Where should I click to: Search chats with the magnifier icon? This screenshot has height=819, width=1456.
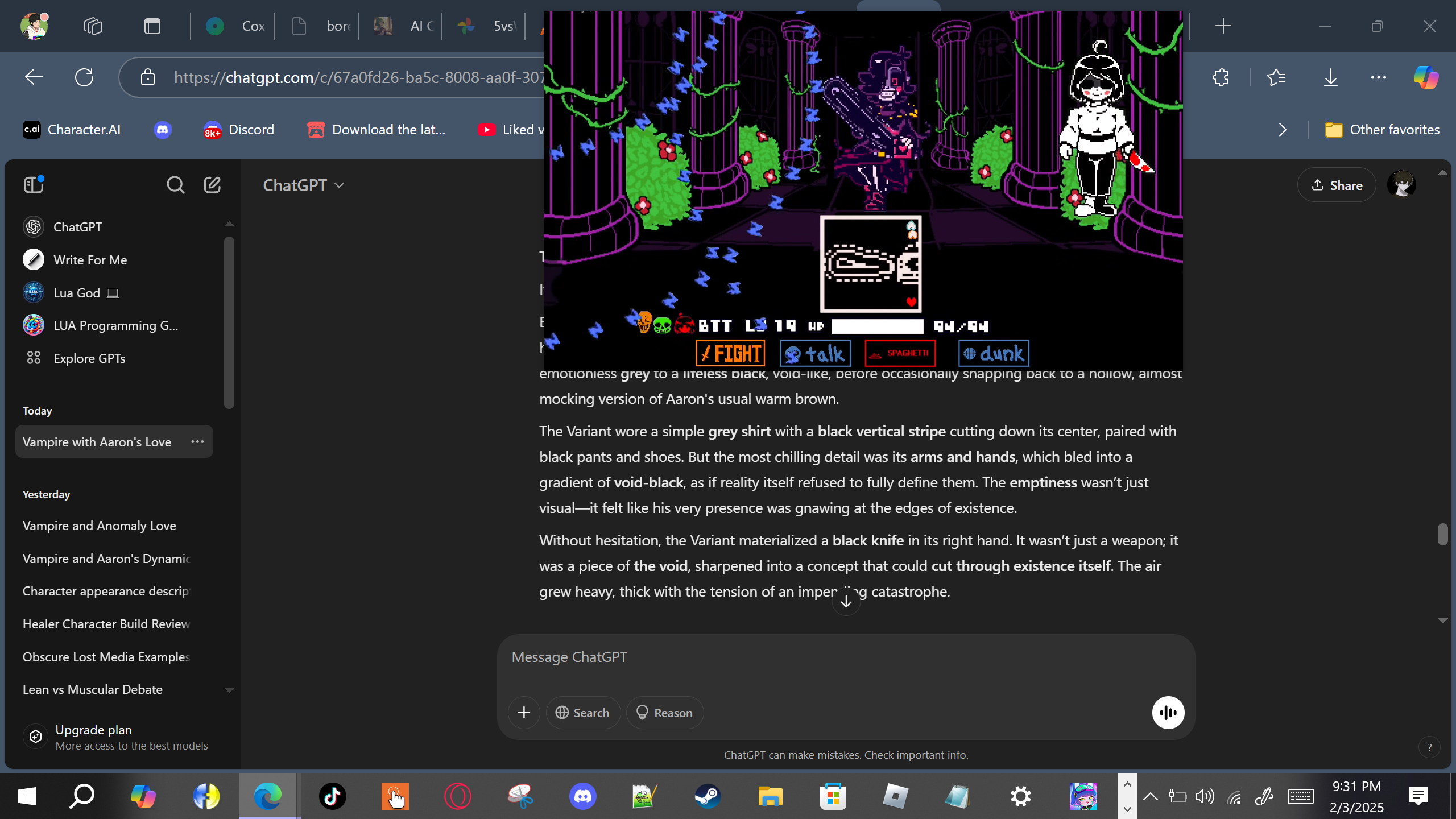coord(175,185)
